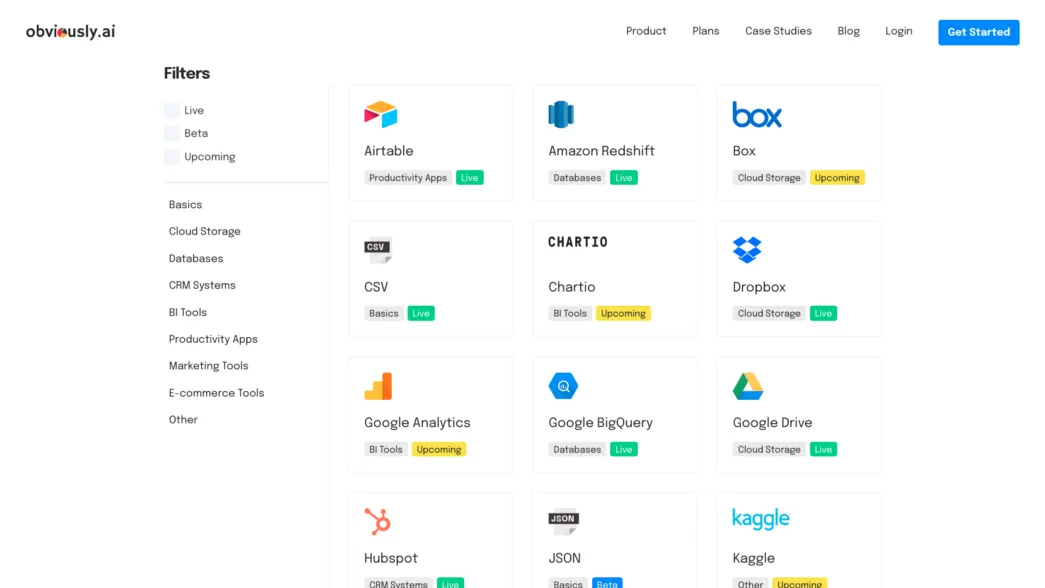This screenshot has height=588, width=1045.
Task: Click the Google Drive logo icon
Action: [x=748, y=386]
